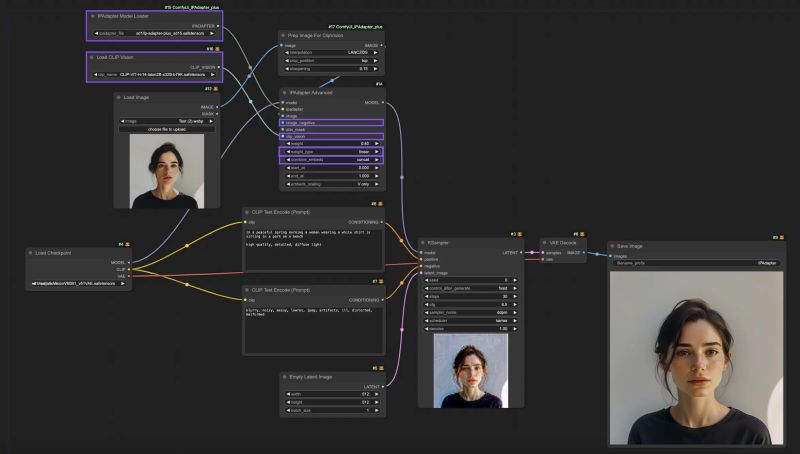The image size is (800, 454).
Task: Open the ipadapter_file model dropdown
Action: click(x=154, y=34)
